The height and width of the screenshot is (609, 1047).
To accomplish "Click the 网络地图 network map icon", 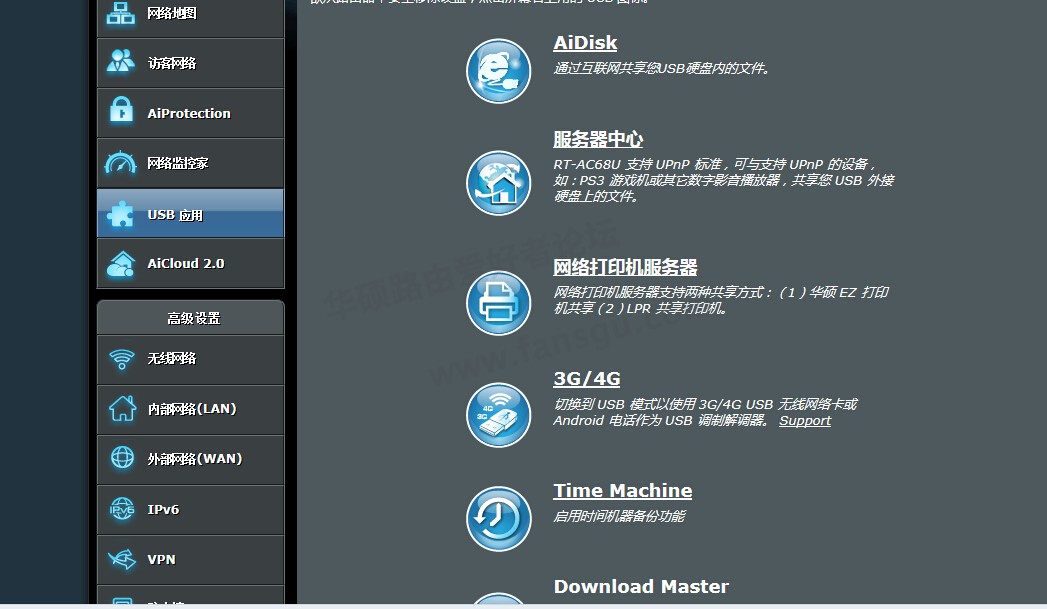I will (121, 13).
